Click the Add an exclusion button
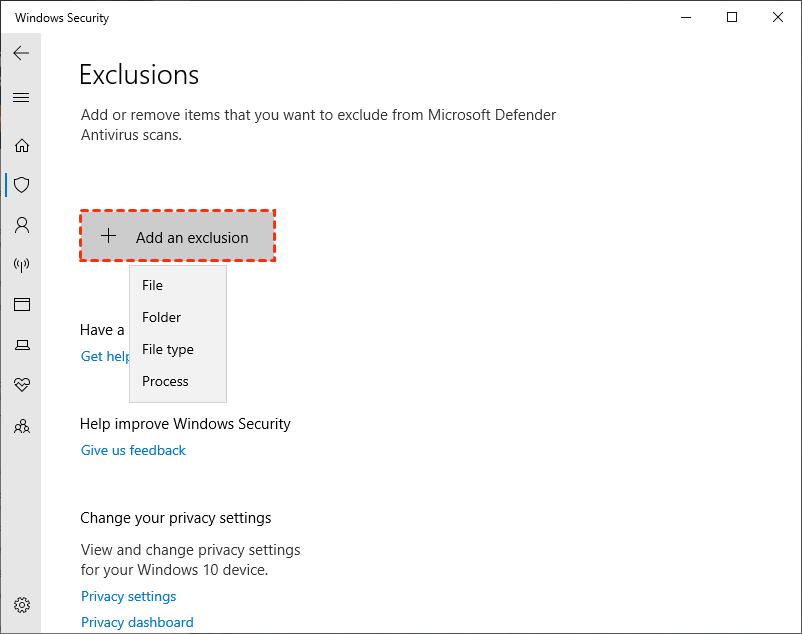Viewport: 802px width, 634px height. [x=178, y=237]
